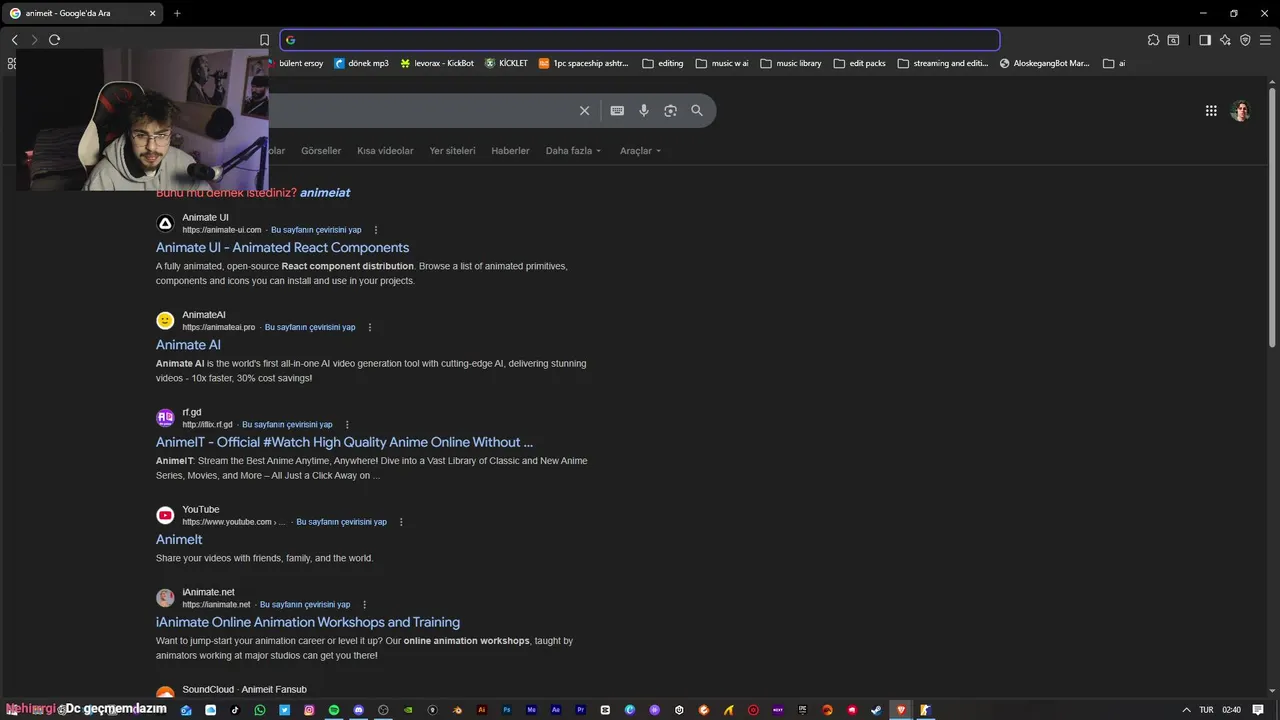Open the levorax - KickBot bookmark

coord(437,63)
